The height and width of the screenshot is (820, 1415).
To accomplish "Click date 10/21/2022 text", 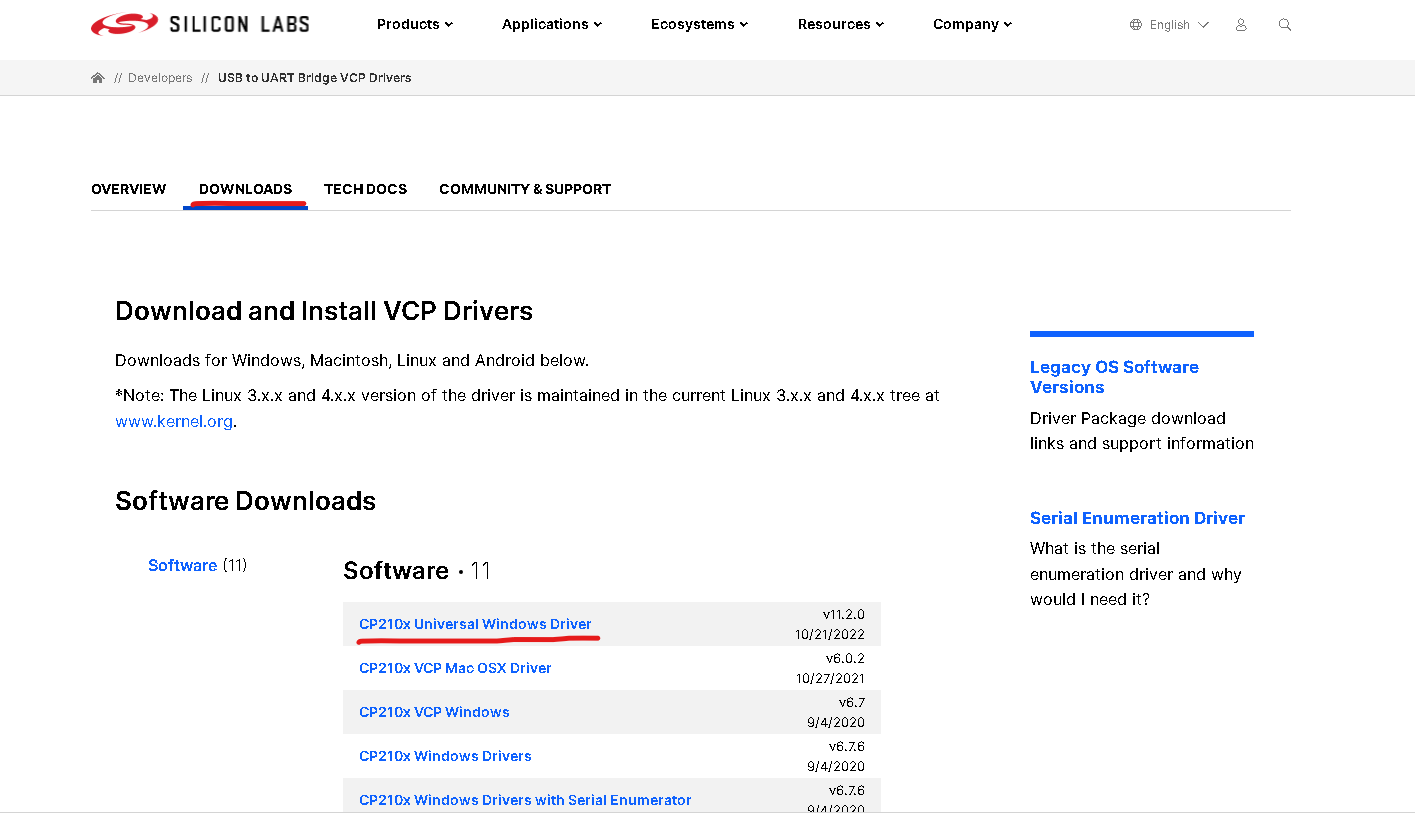I will click(x=830, y=635).
